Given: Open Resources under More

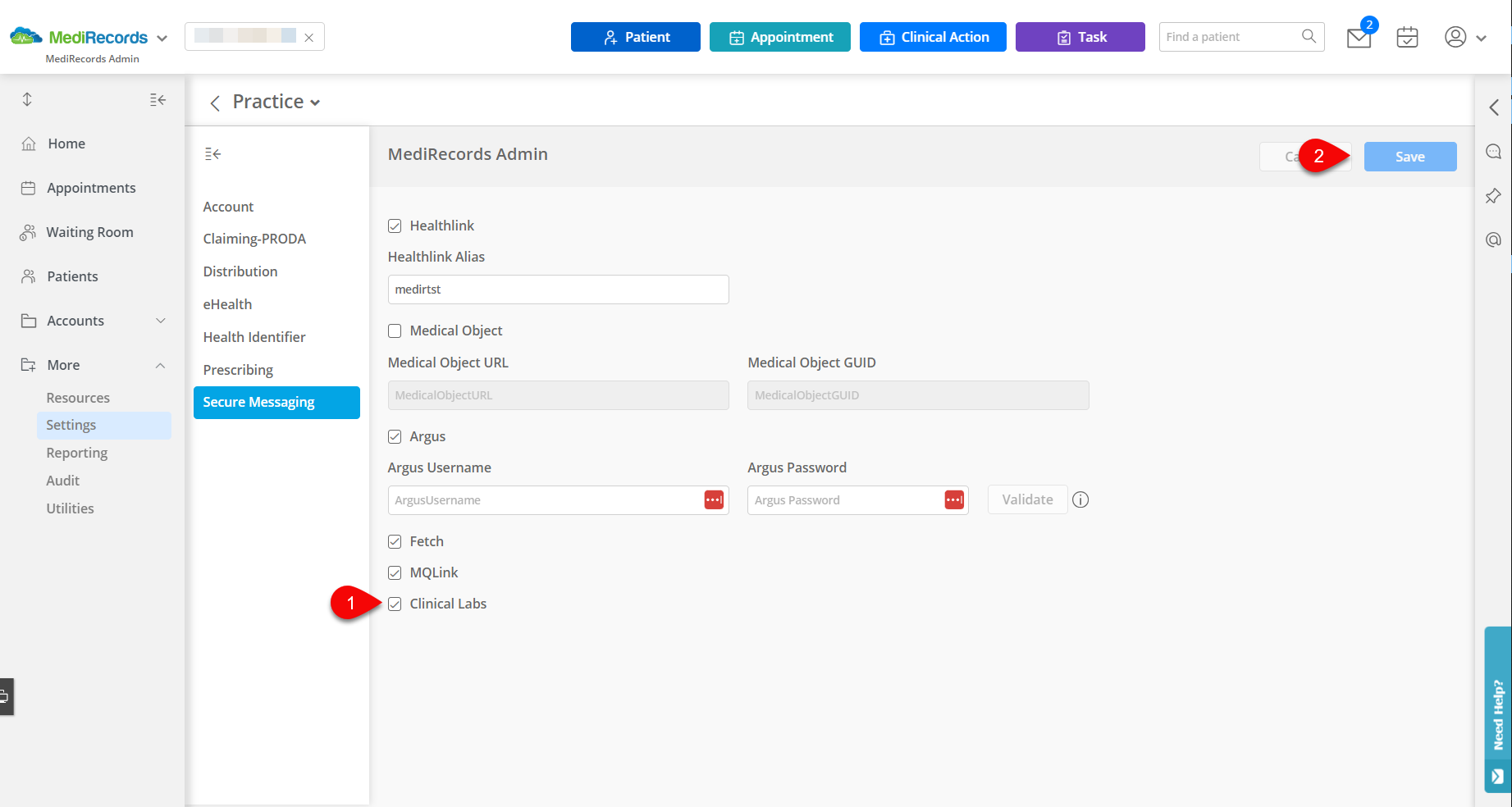Looking at the screenshot, I should pyautogui.click(x=78, y=398).
